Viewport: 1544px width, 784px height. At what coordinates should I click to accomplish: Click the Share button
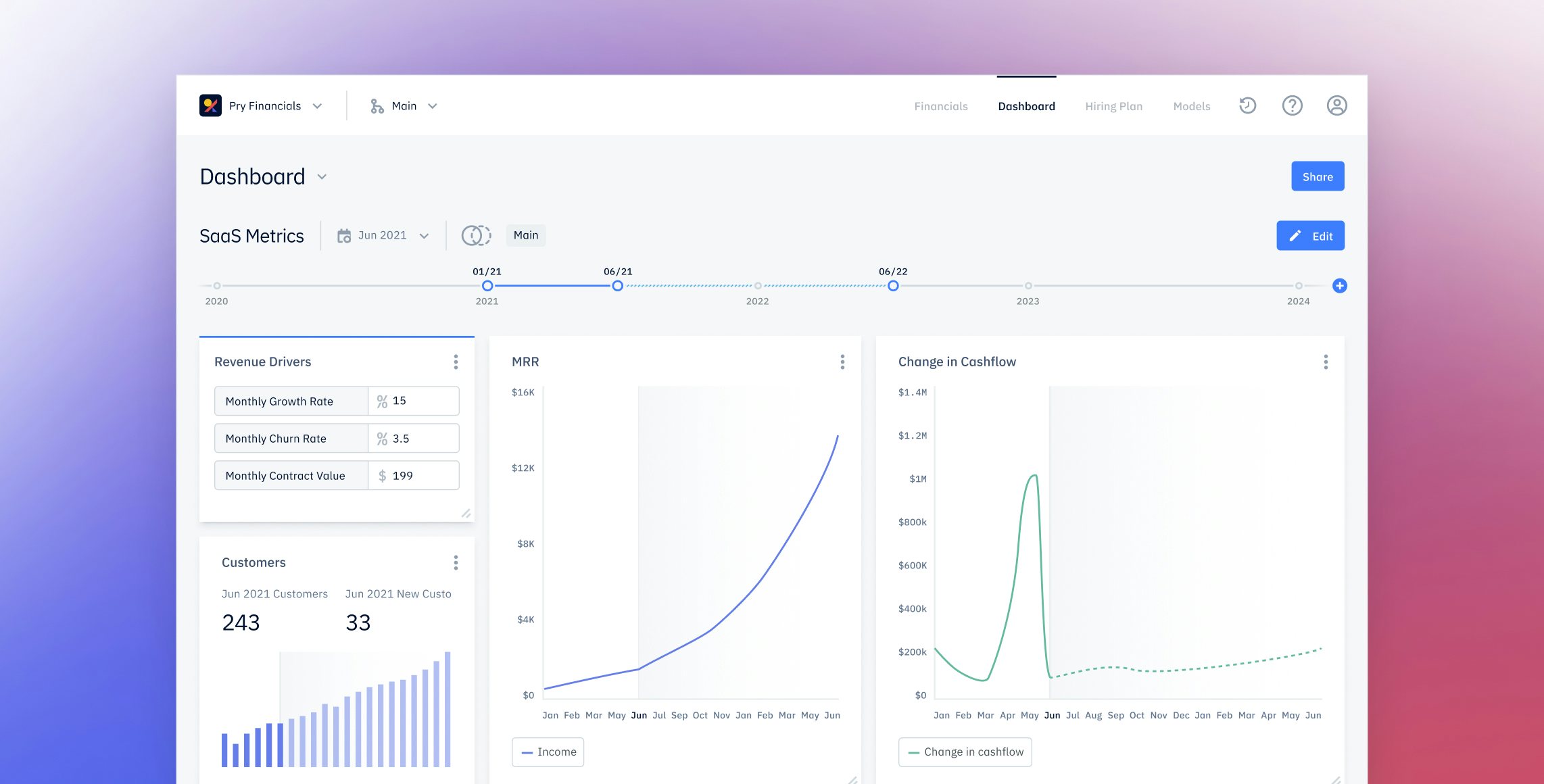[x=1317, y=176]
